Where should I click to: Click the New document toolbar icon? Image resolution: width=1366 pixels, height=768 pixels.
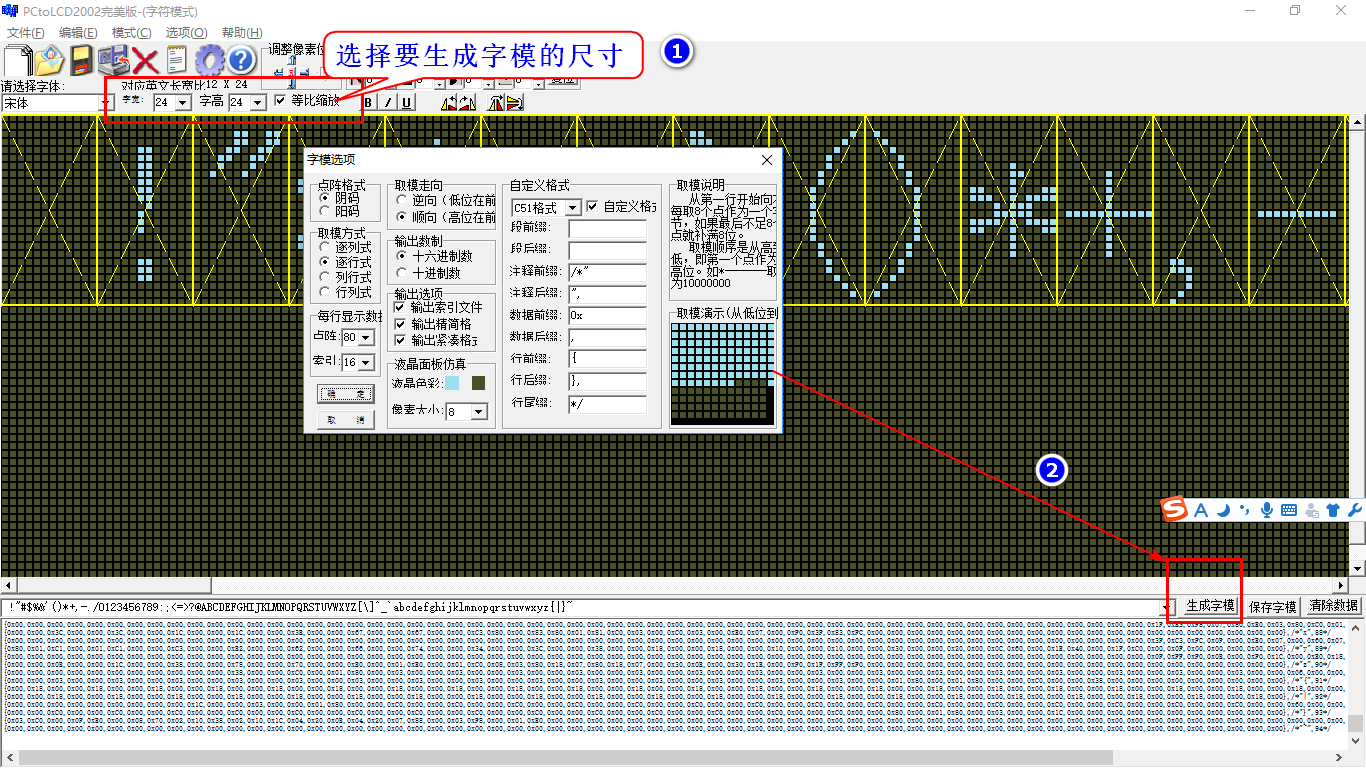[x=18, y=61]
